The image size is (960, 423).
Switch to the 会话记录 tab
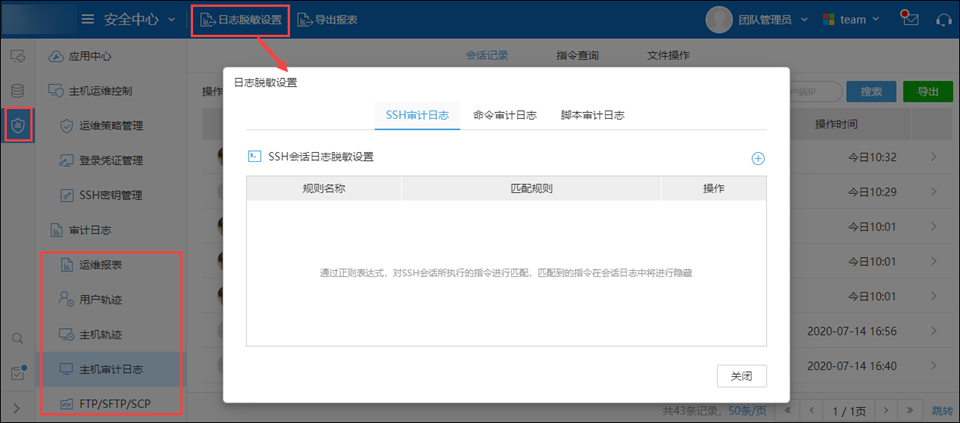(x=487, y=56)
